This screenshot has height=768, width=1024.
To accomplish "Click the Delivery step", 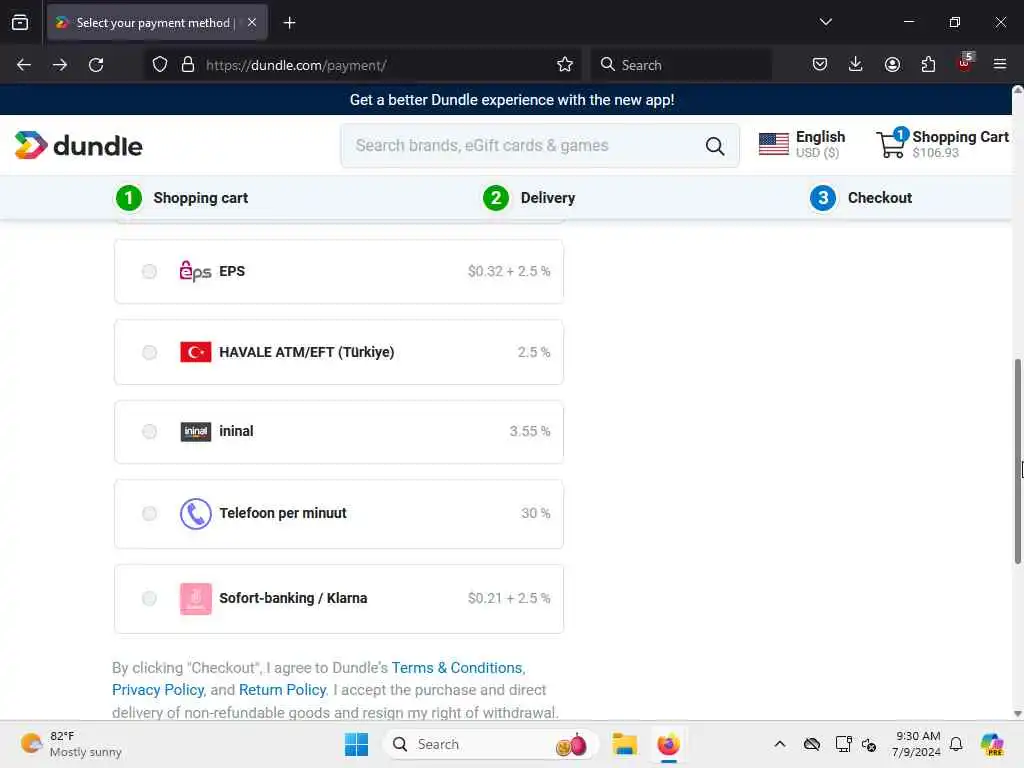I will pyautogui.click(x=529, y=198).
